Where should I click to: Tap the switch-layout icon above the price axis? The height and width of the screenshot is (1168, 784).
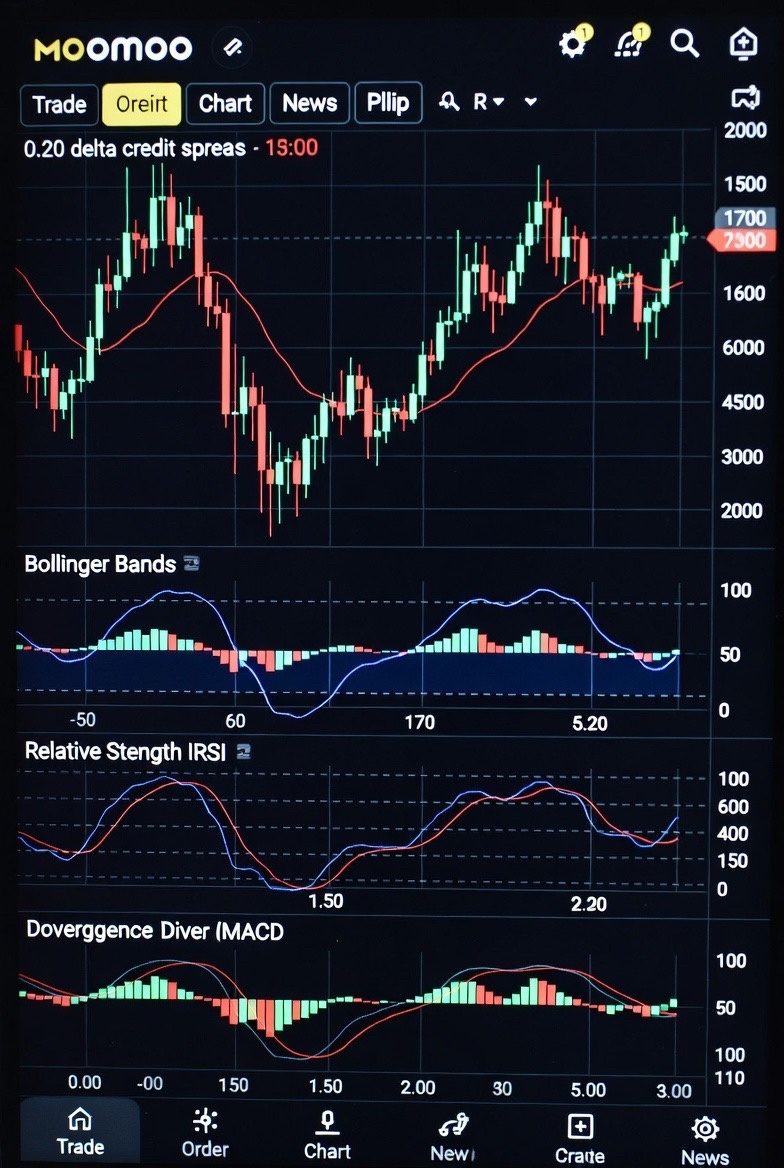[745, 98]
